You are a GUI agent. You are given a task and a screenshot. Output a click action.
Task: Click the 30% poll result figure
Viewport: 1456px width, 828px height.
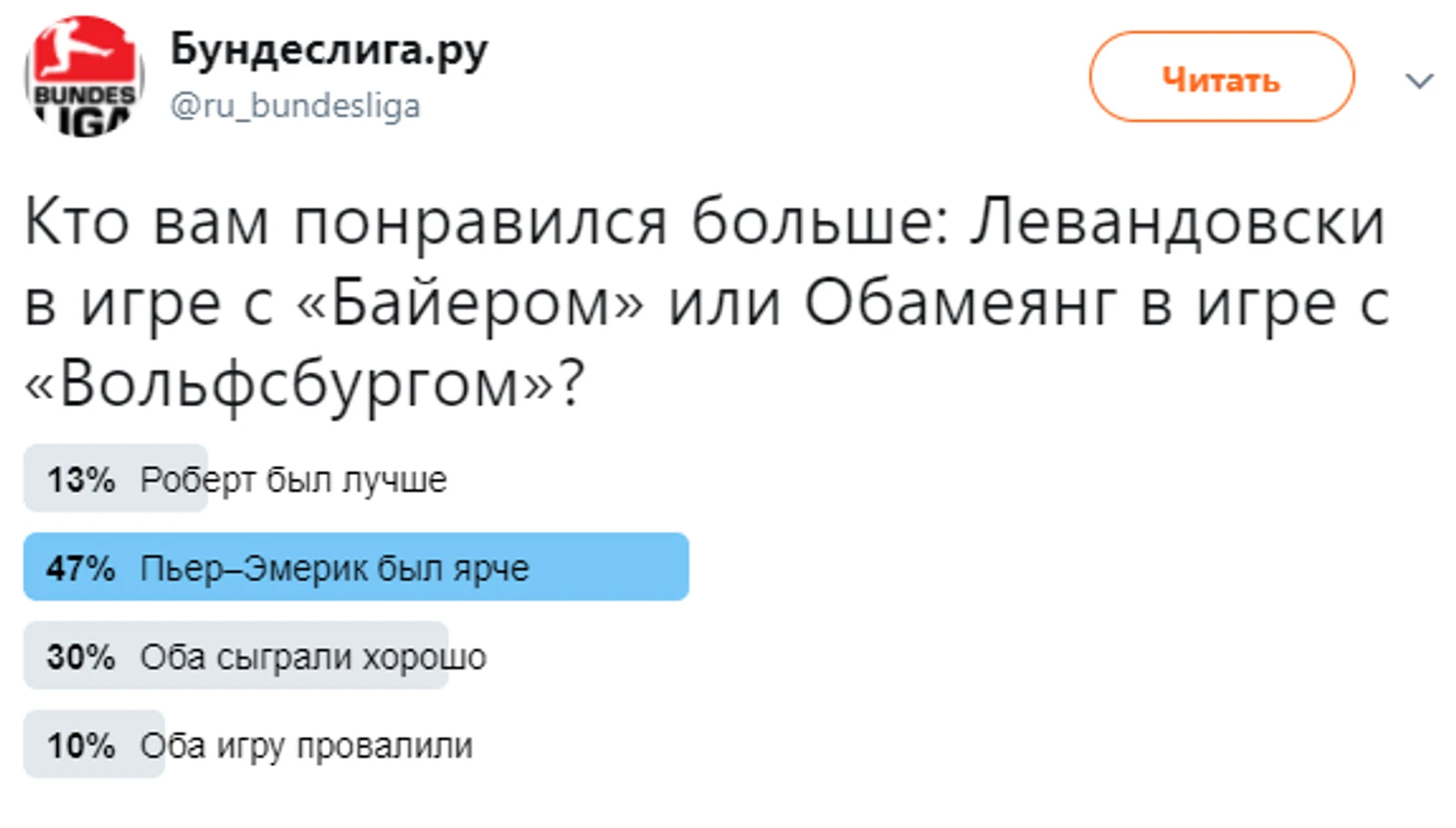(x=80, y=656)
